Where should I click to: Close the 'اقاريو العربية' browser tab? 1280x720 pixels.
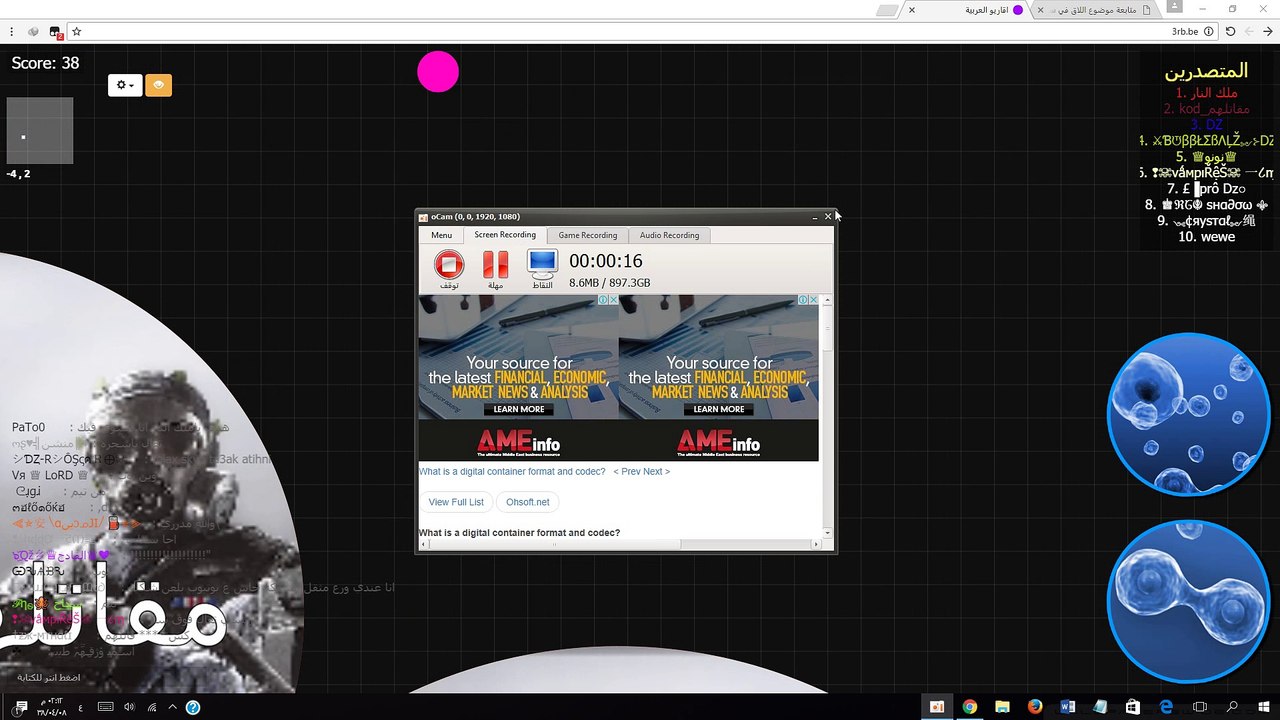coord(912,10)
